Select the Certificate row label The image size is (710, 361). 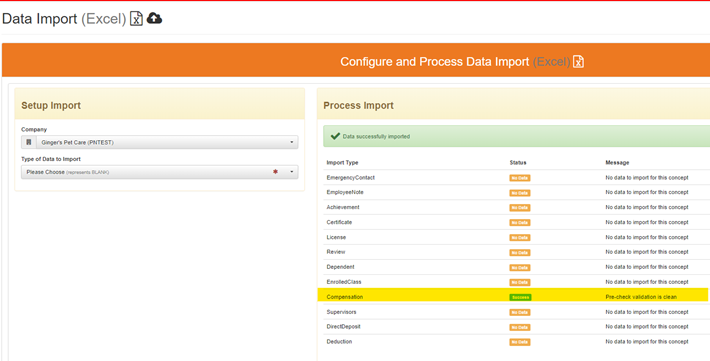click(x=339, y=222)
